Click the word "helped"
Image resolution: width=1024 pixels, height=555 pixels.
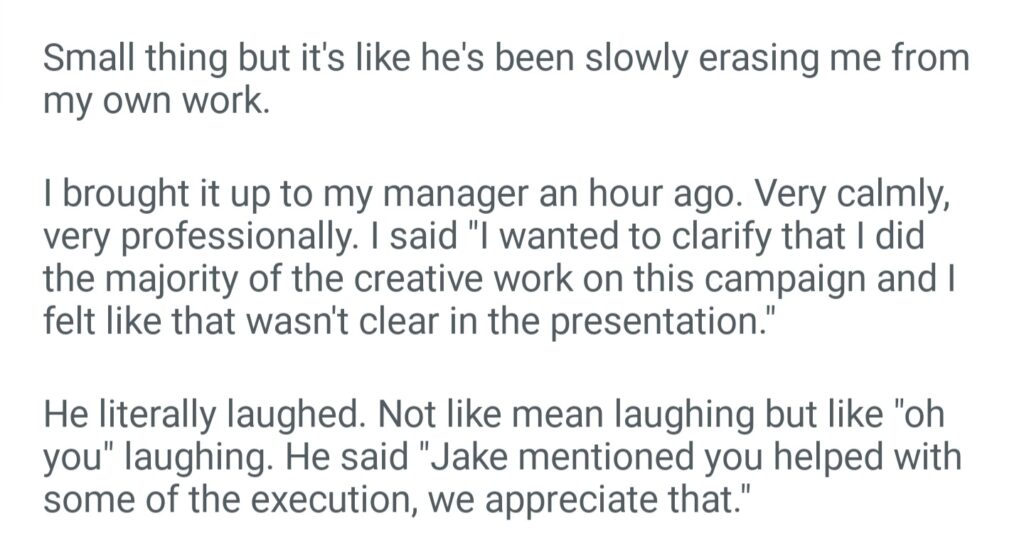pyautogui.click(x=825, y=458)
